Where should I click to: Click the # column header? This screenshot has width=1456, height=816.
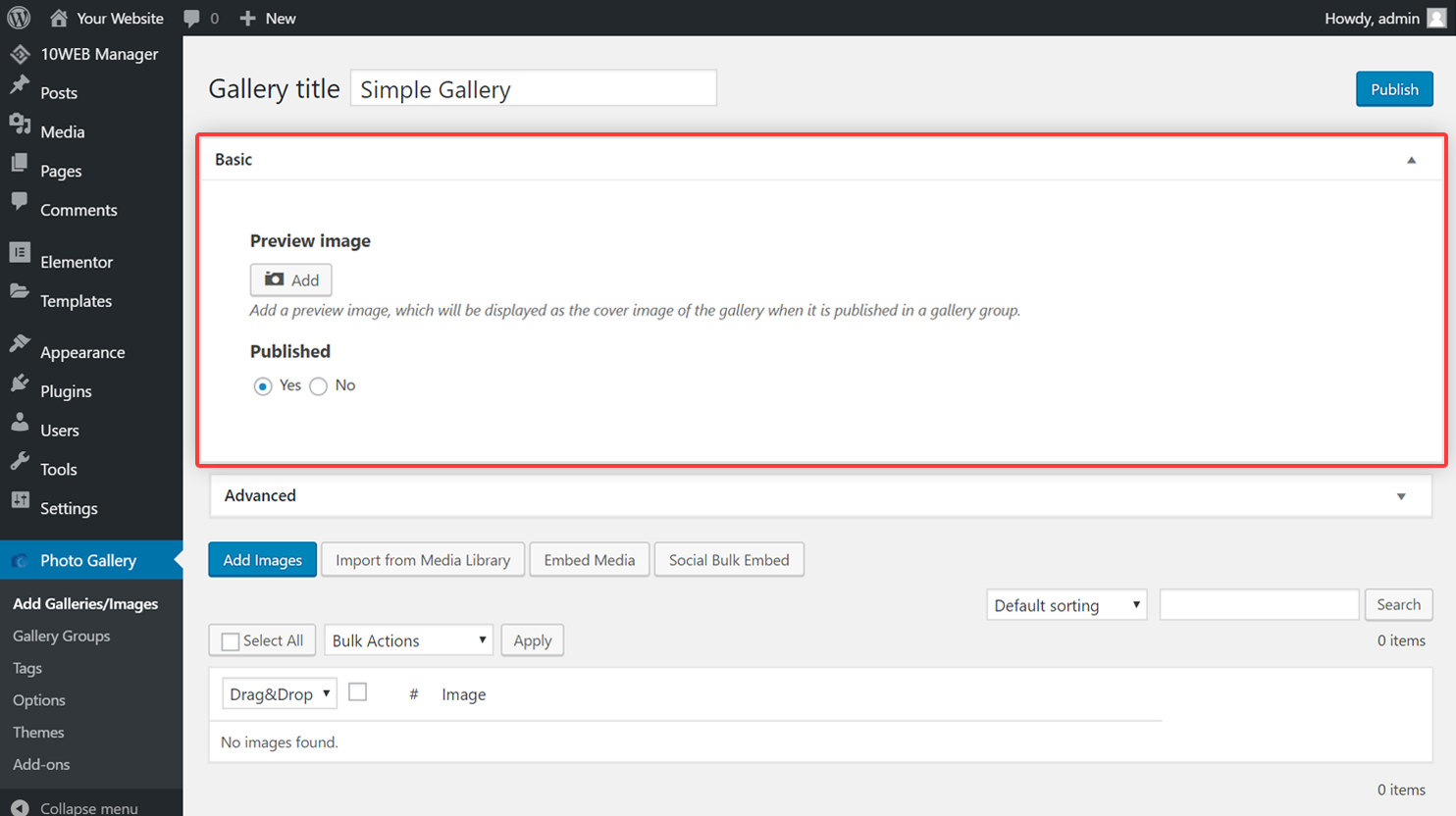[414, 694]
